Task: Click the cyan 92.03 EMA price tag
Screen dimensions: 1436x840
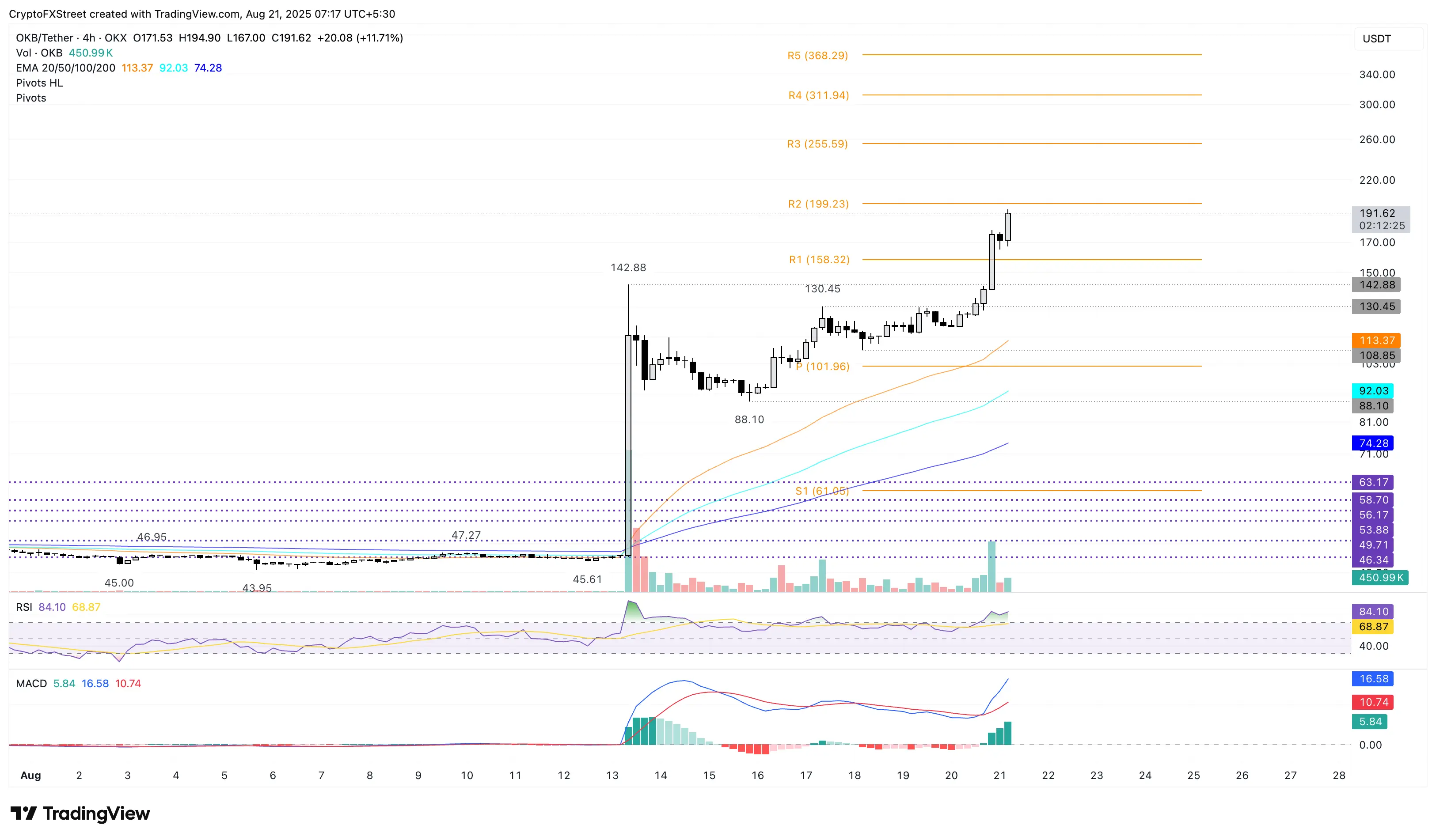Action: pyautogui.click(x=1373, y=391)
